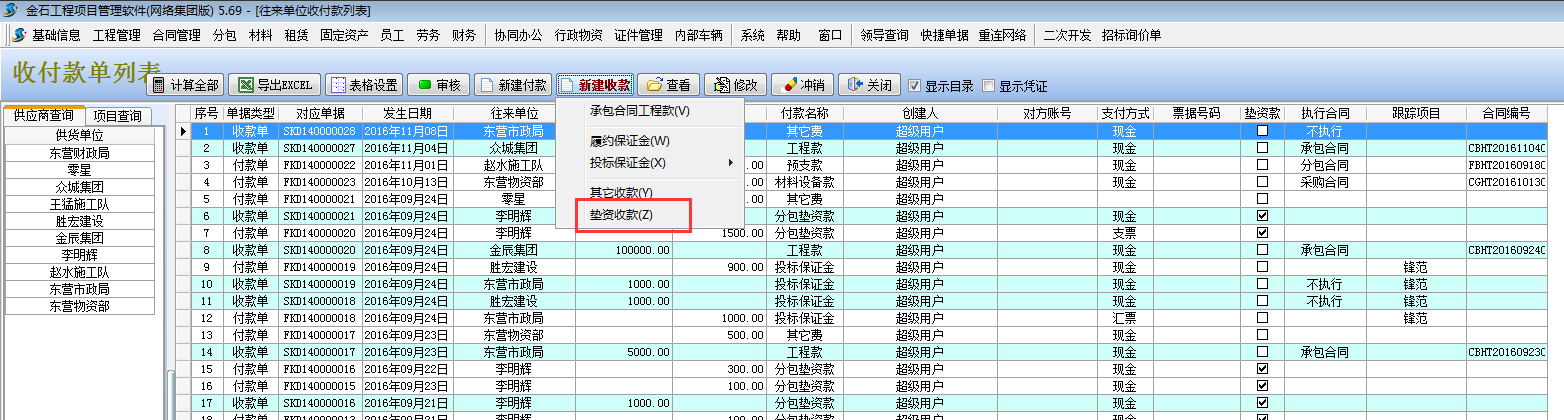Open the 查看 view folder button

click(669, 85)
